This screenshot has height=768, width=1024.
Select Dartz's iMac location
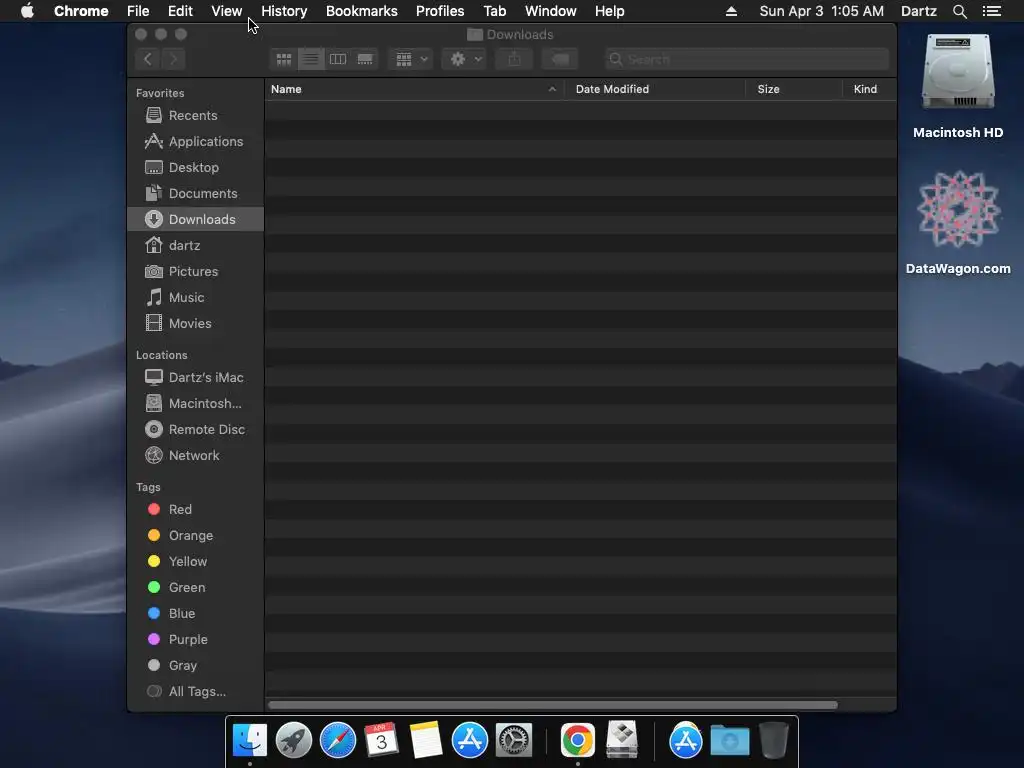pos(195,377)
